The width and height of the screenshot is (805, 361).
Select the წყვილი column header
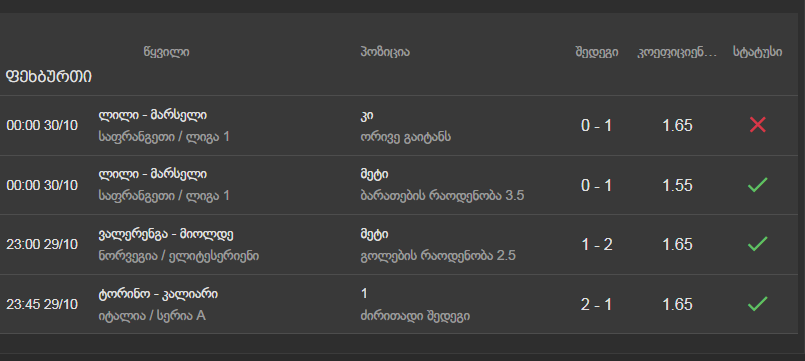(x=166, y=52)
